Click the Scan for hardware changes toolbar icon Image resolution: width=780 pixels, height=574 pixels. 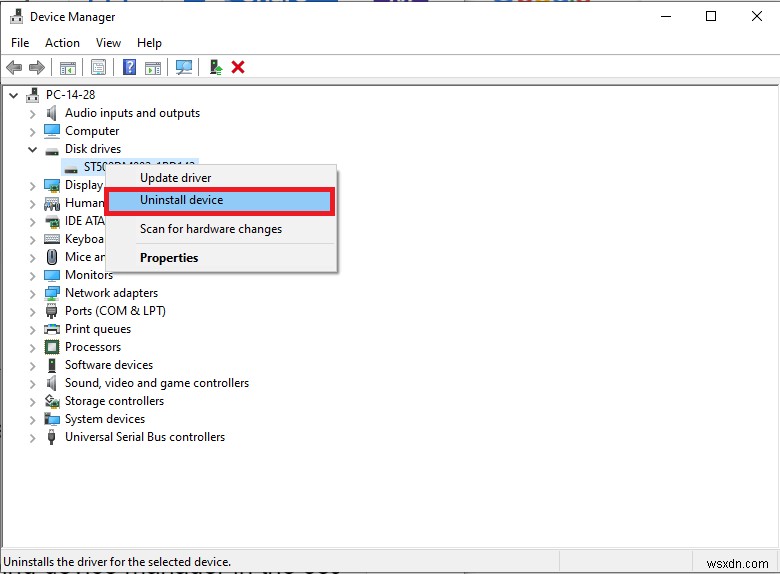click(184, 67)
